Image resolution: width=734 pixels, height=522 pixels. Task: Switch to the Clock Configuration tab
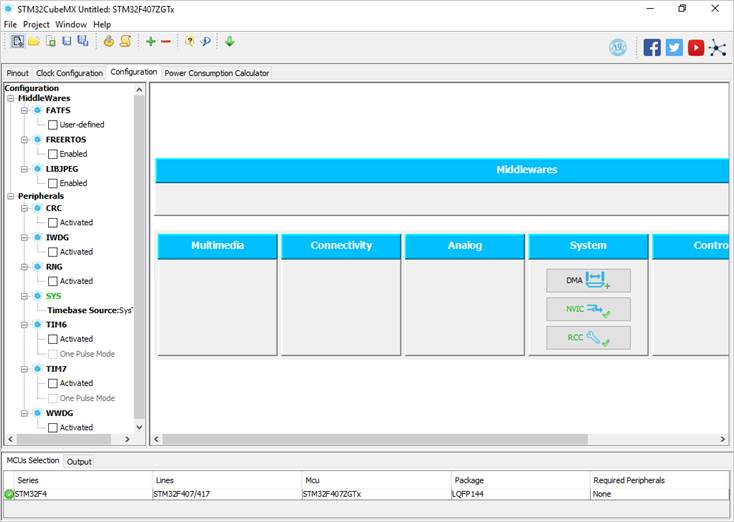(x=69, y=73)
